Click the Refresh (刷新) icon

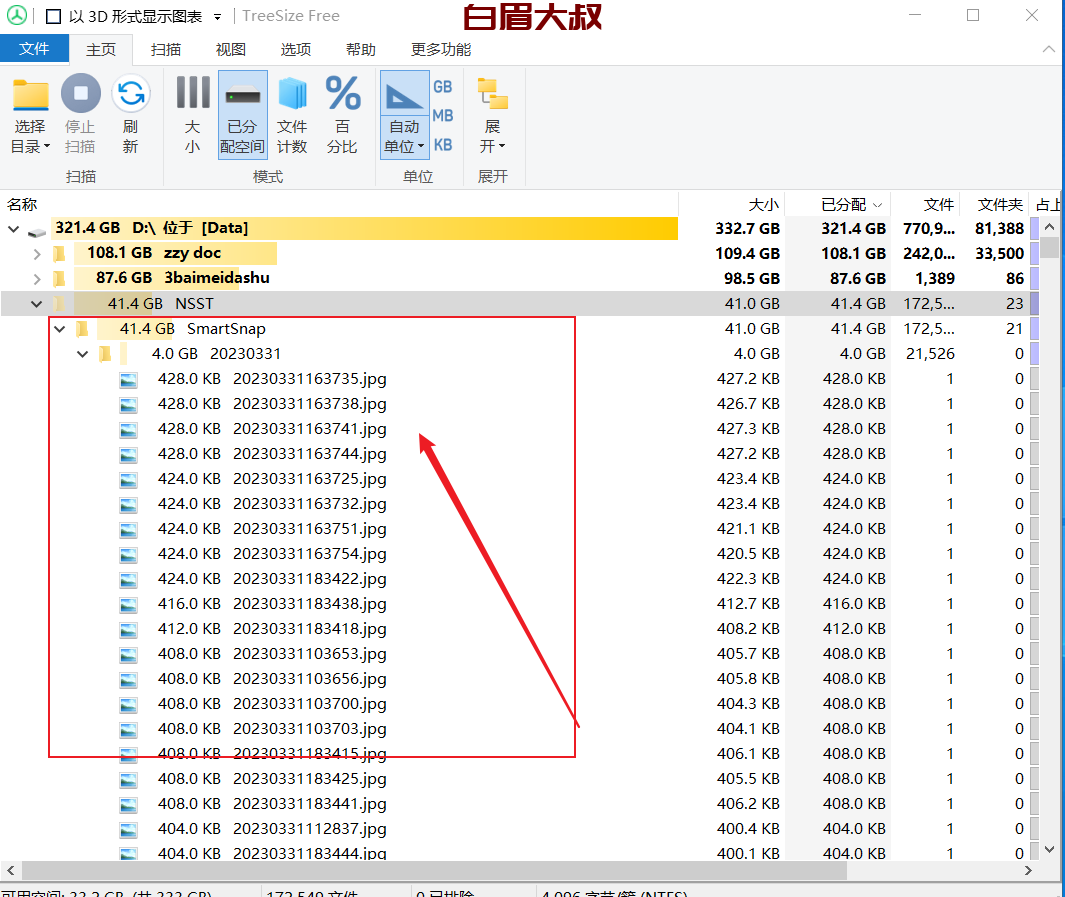click(x=130, y=94)
